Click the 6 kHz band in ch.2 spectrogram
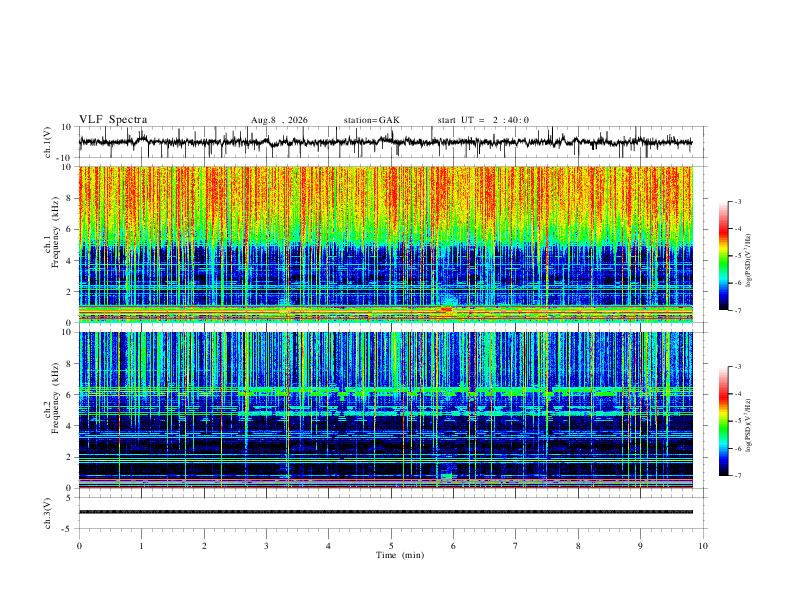 pyautogui.click(x=385, y=391)
